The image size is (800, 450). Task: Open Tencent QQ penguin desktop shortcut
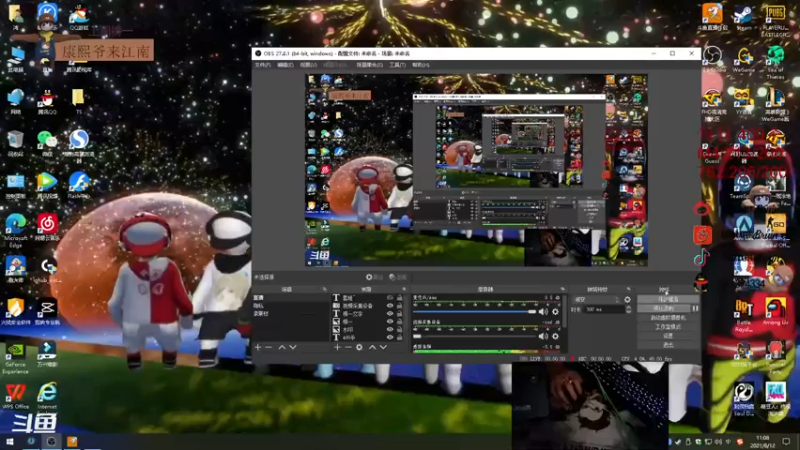point(47,102)
